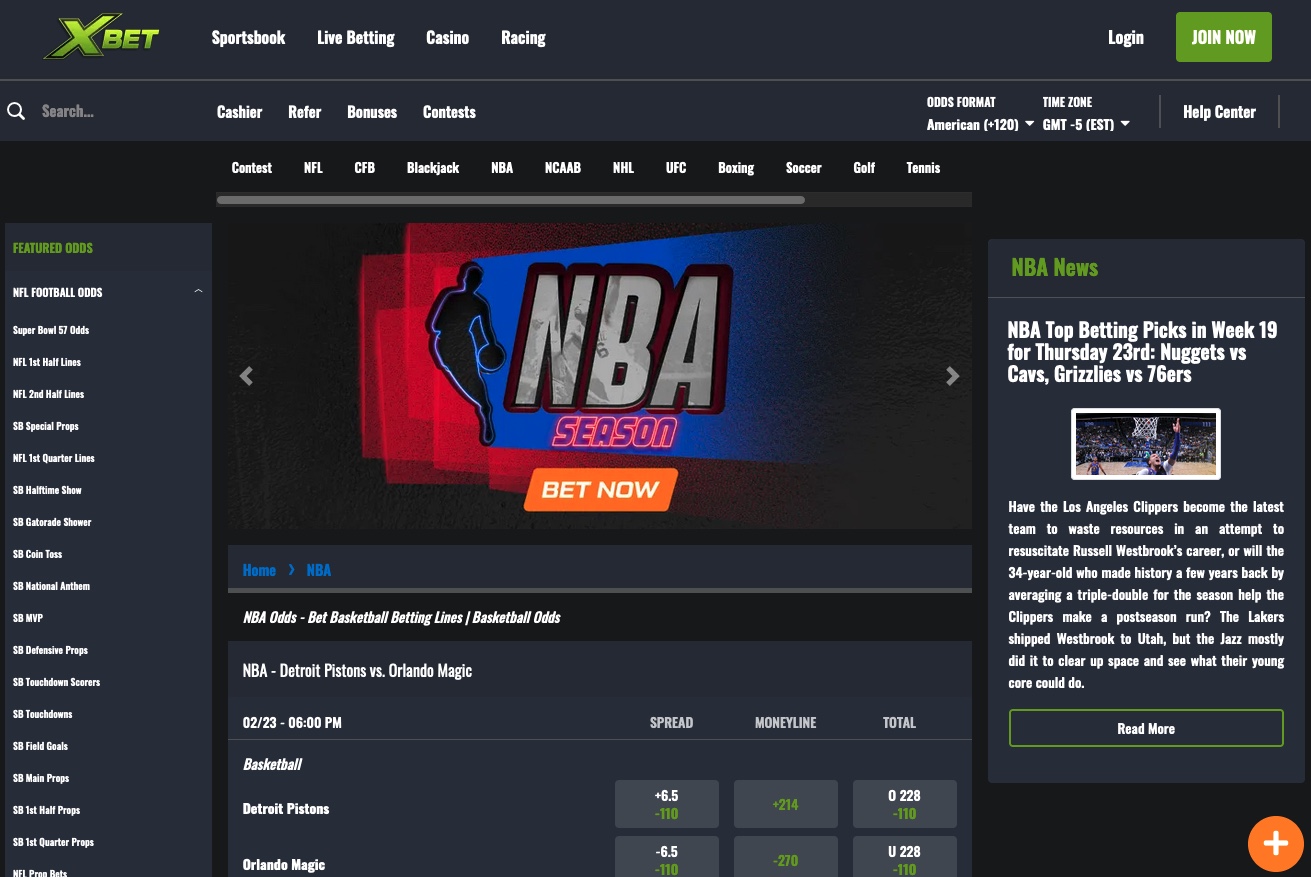Viewport: 1311px width, 877px height.
Task: Open the Refer page
Action: pos(304,111)
